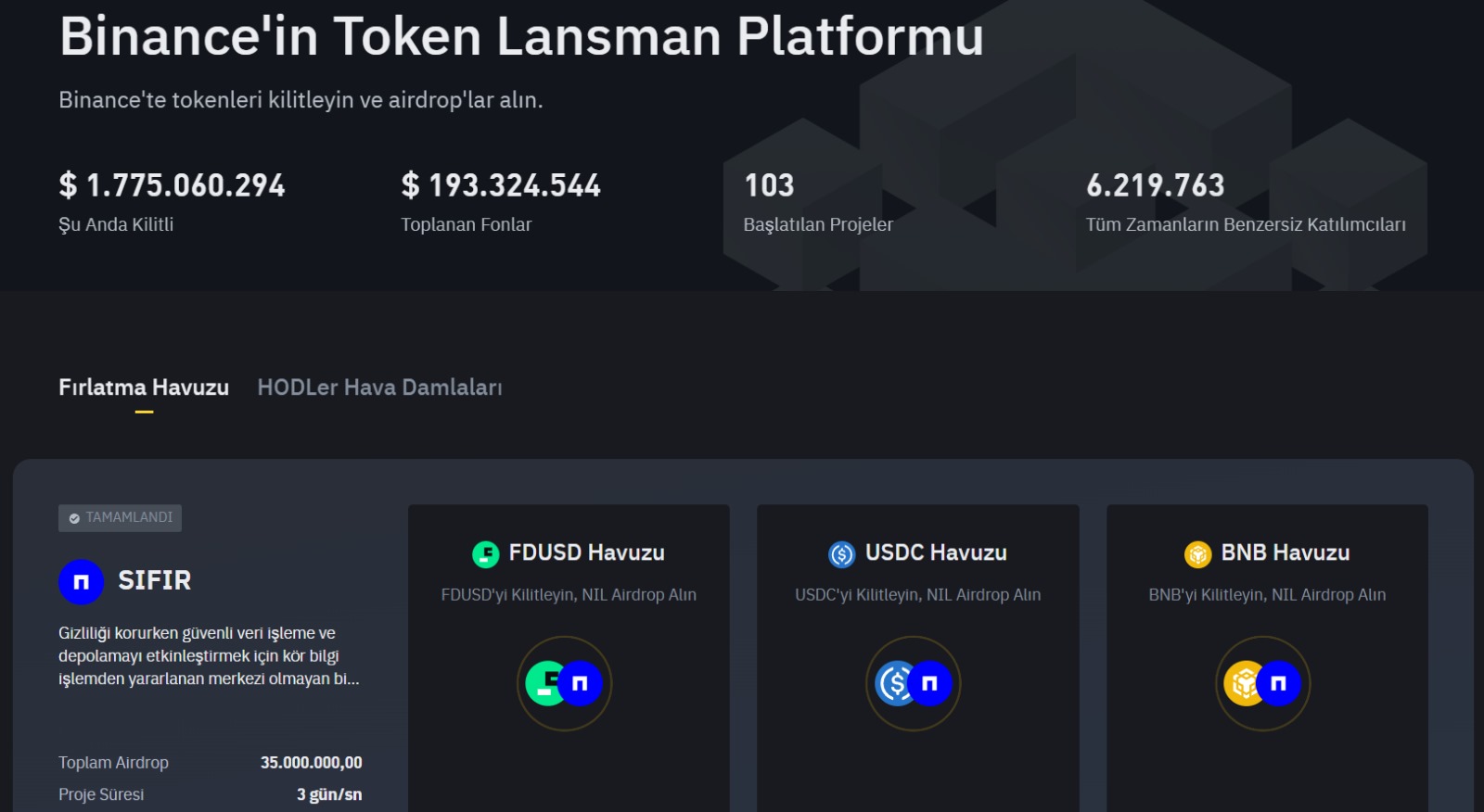Click the USDC coin icon beside USDC Havuzu
This screenshot has height=812, width=1484.
(841, 554)
